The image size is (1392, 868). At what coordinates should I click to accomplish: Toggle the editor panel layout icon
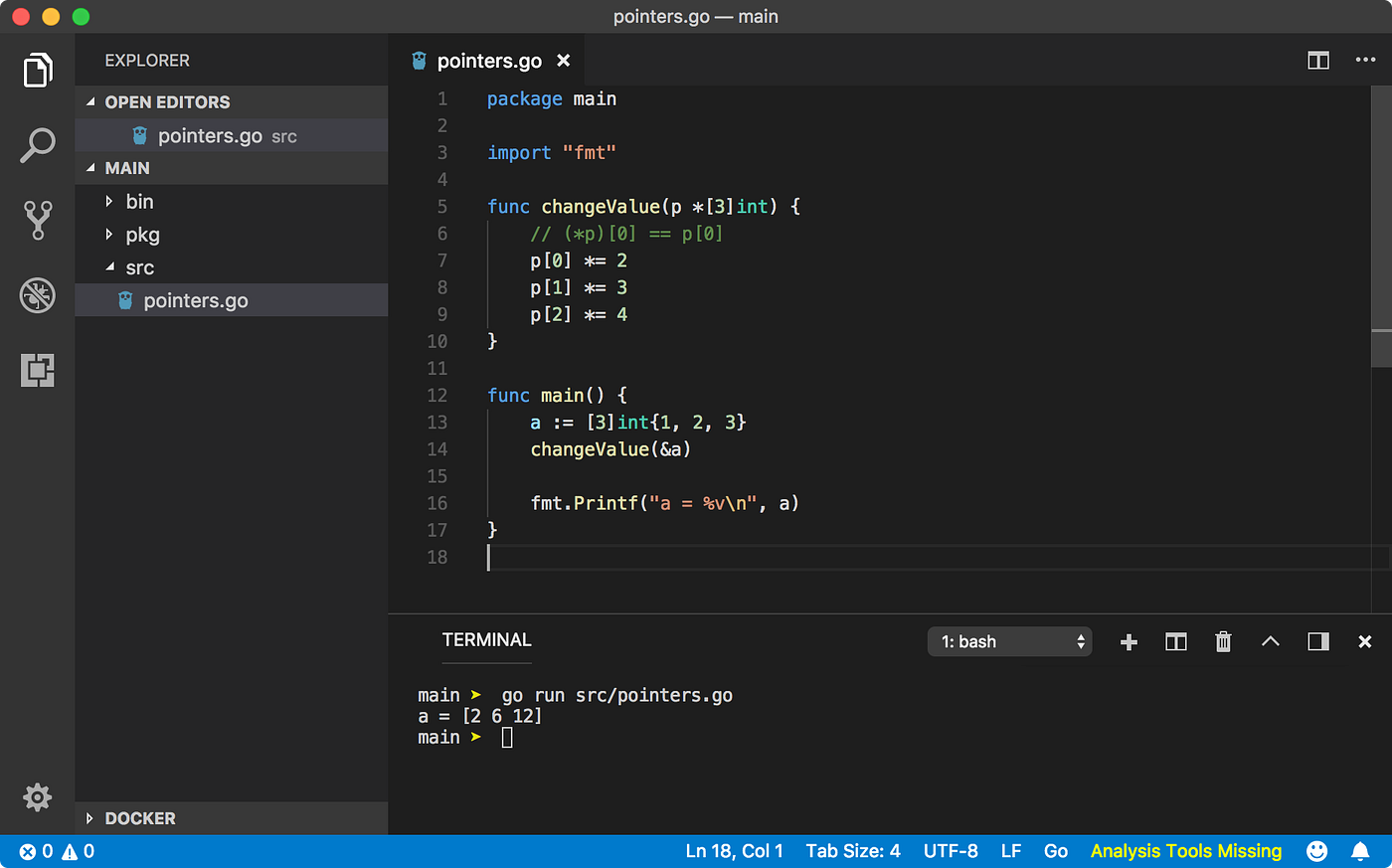pyautogui.click(x=1317, y=641)
